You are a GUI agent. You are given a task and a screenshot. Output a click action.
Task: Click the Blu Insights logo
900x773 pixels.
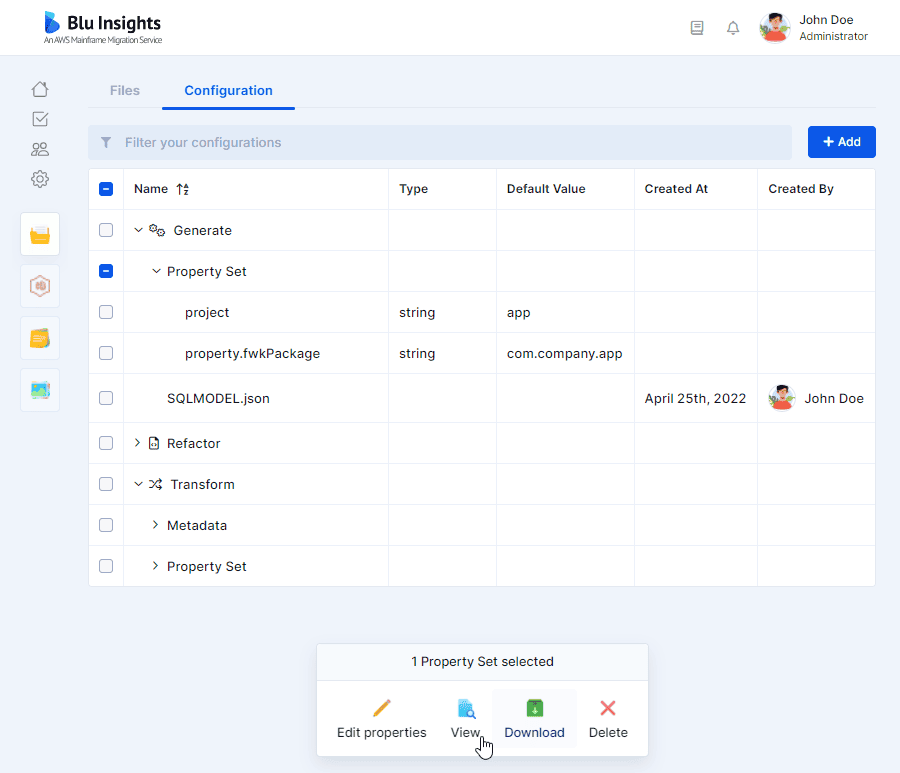tap(103, 28)
